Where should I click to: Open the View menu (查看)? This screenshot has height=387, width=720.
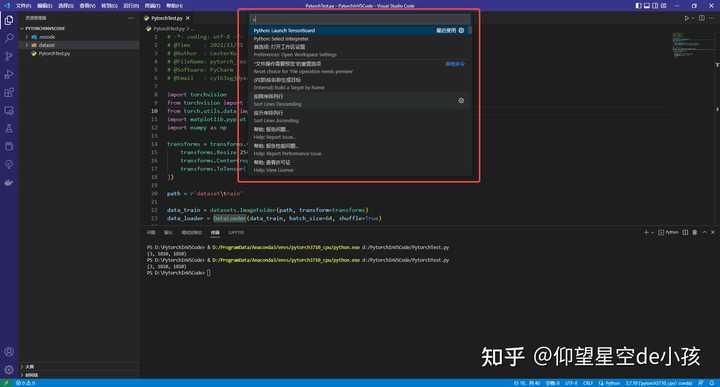point(88,6)
